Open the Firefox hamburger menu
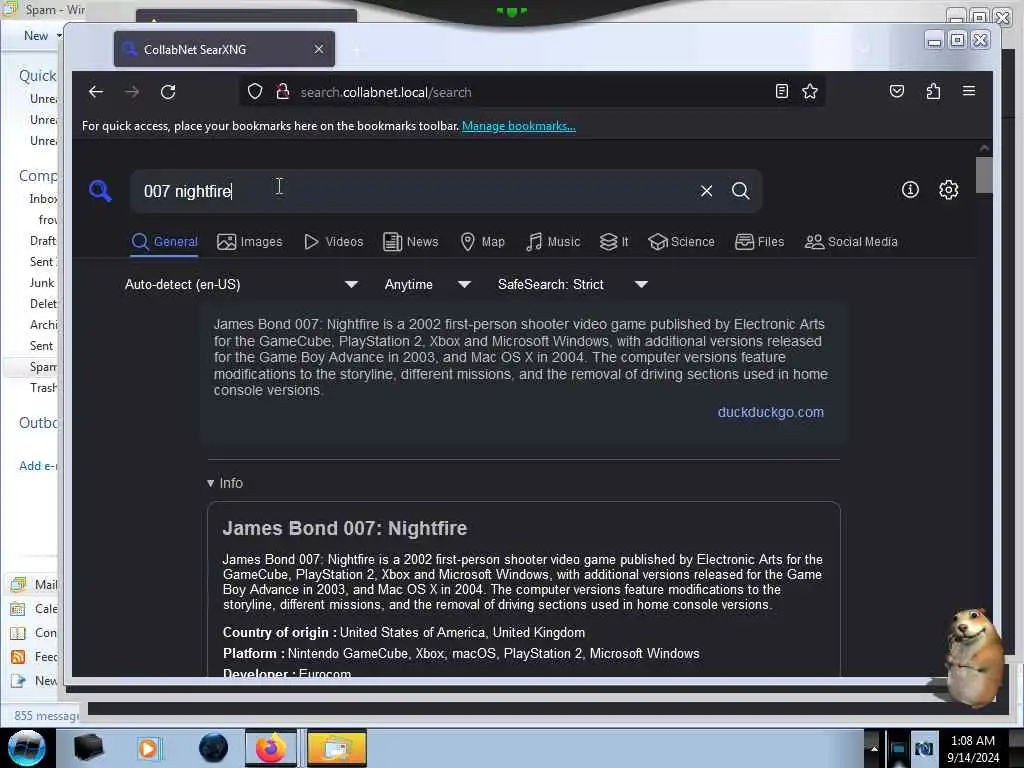The image size is (1024, 768). tap(968, 91)
